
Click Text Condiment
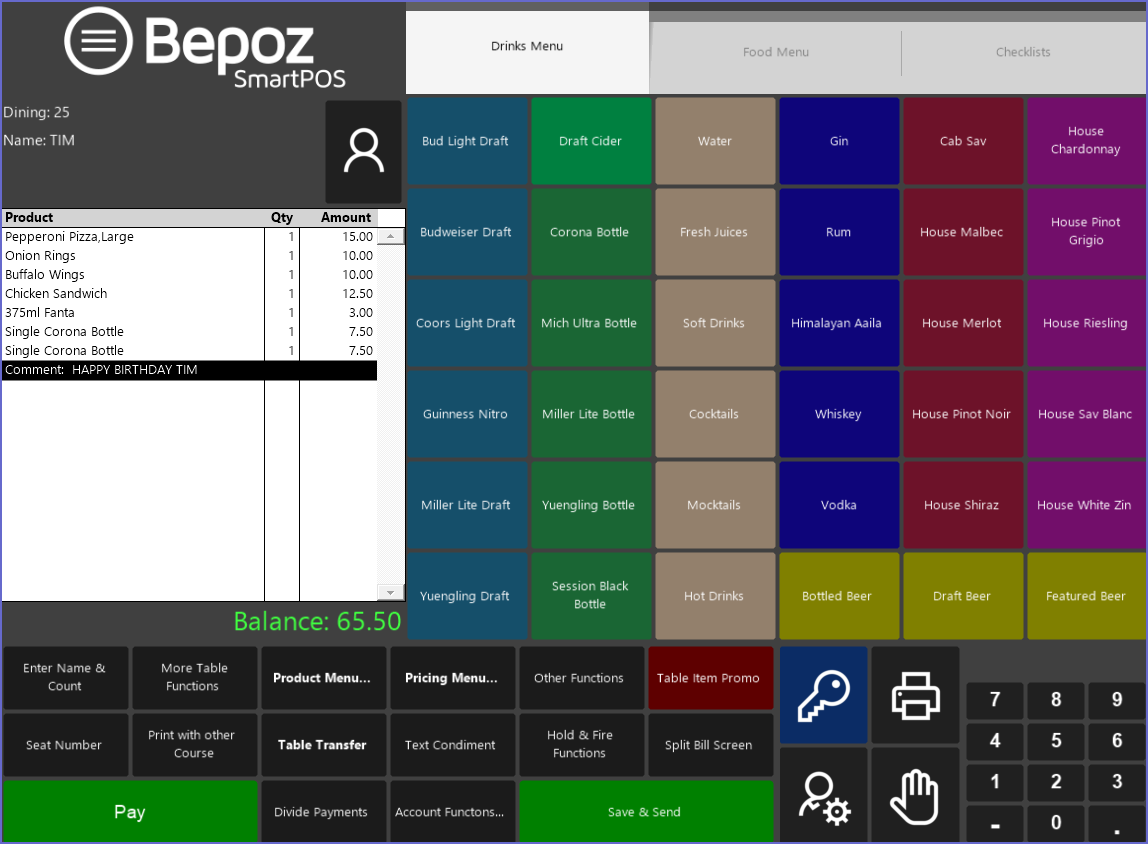[451, 744]
